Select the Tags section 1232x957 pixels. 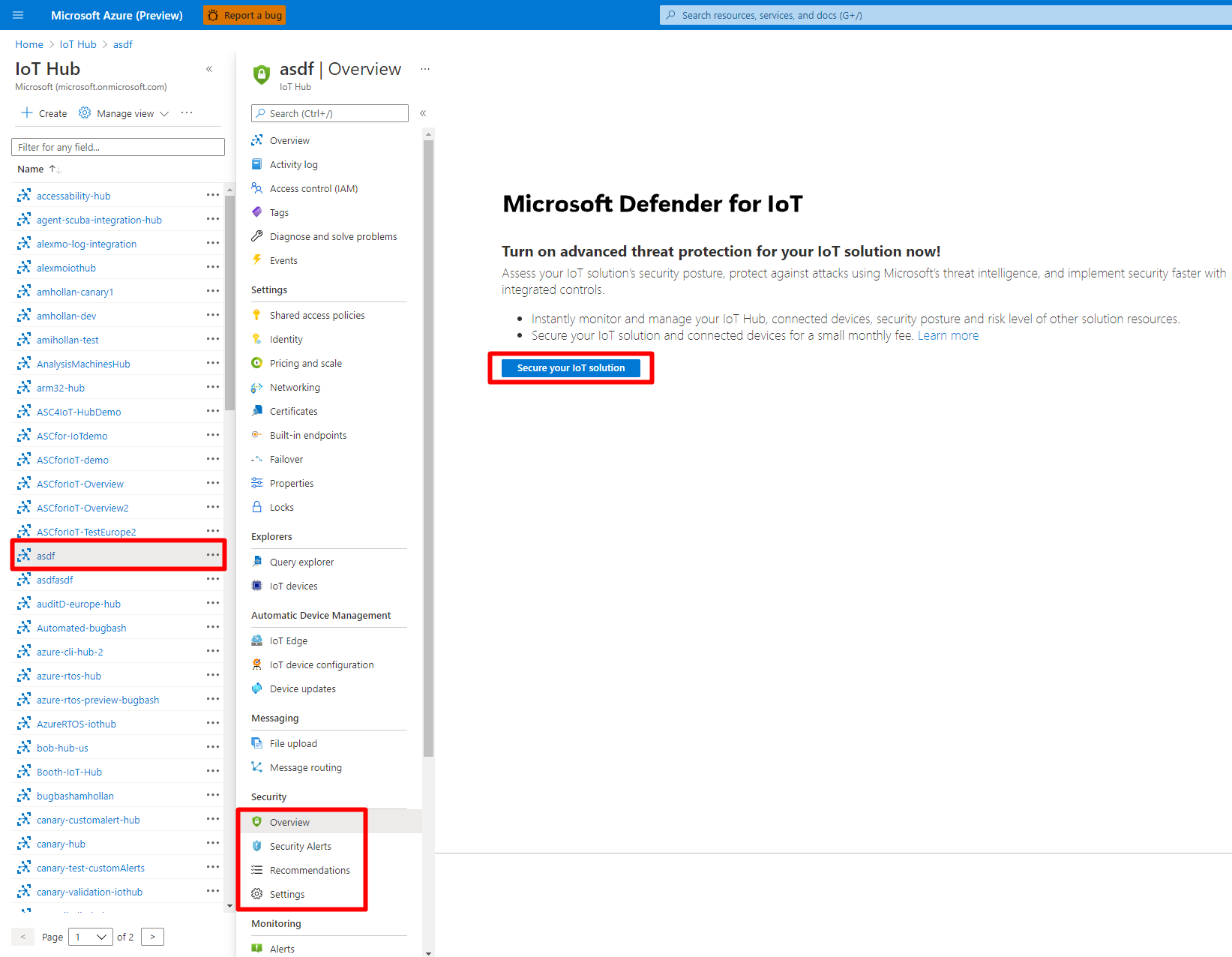[x=278, y=212]
